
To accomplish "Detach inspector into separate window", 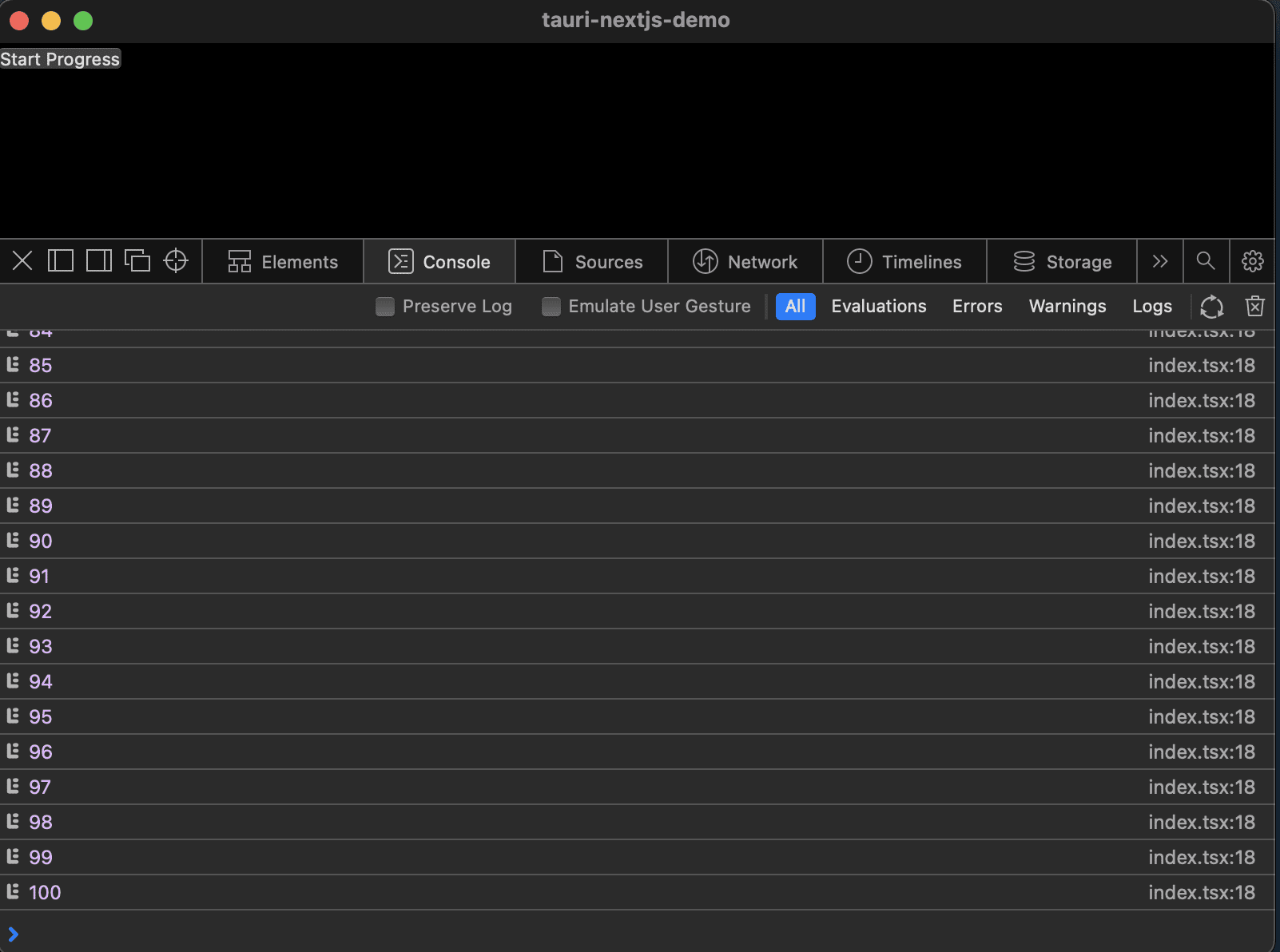I will click(x=137, y=261).
